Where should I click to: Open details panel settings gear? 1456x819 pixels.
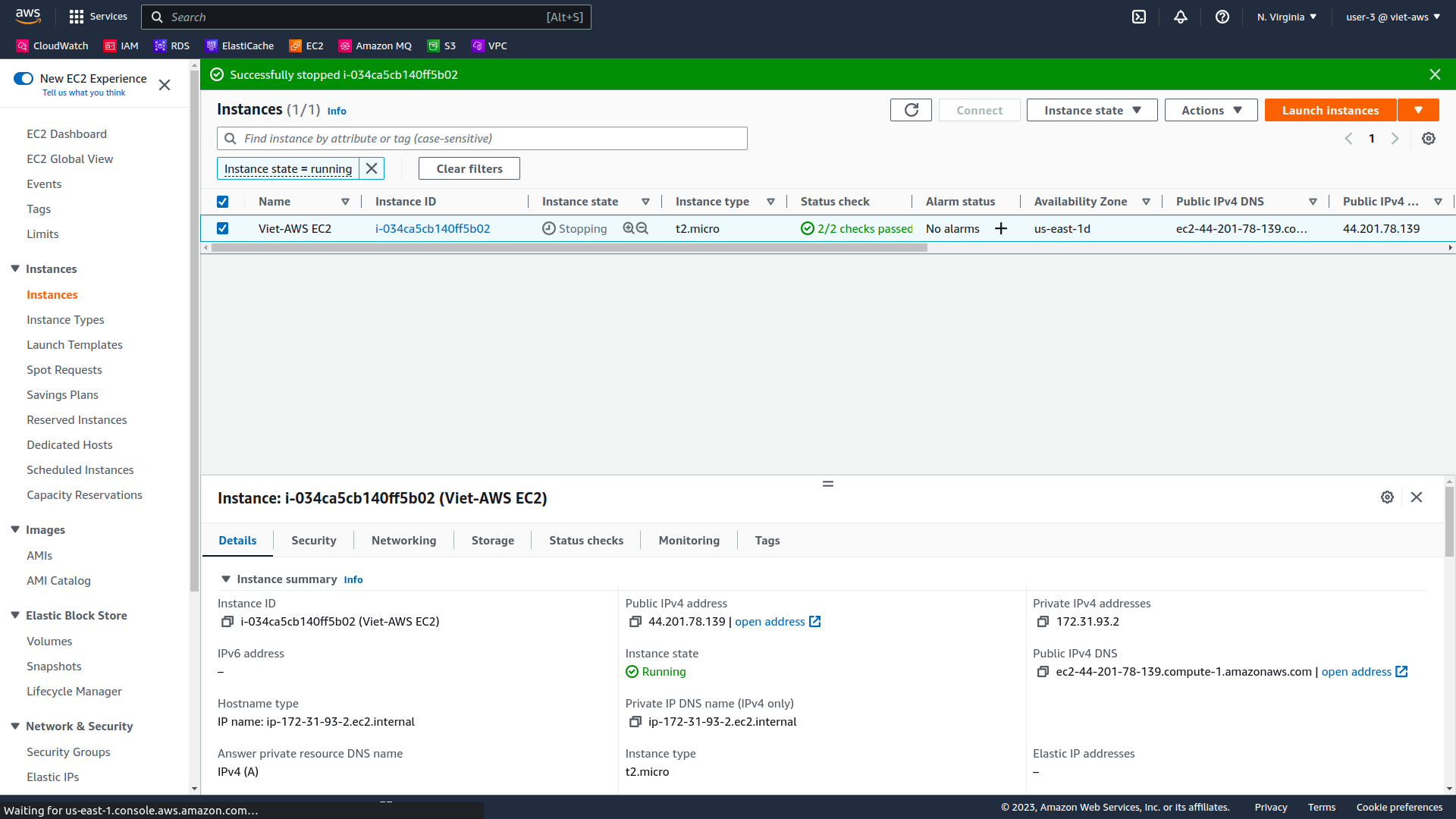(x=1387, y=497)
